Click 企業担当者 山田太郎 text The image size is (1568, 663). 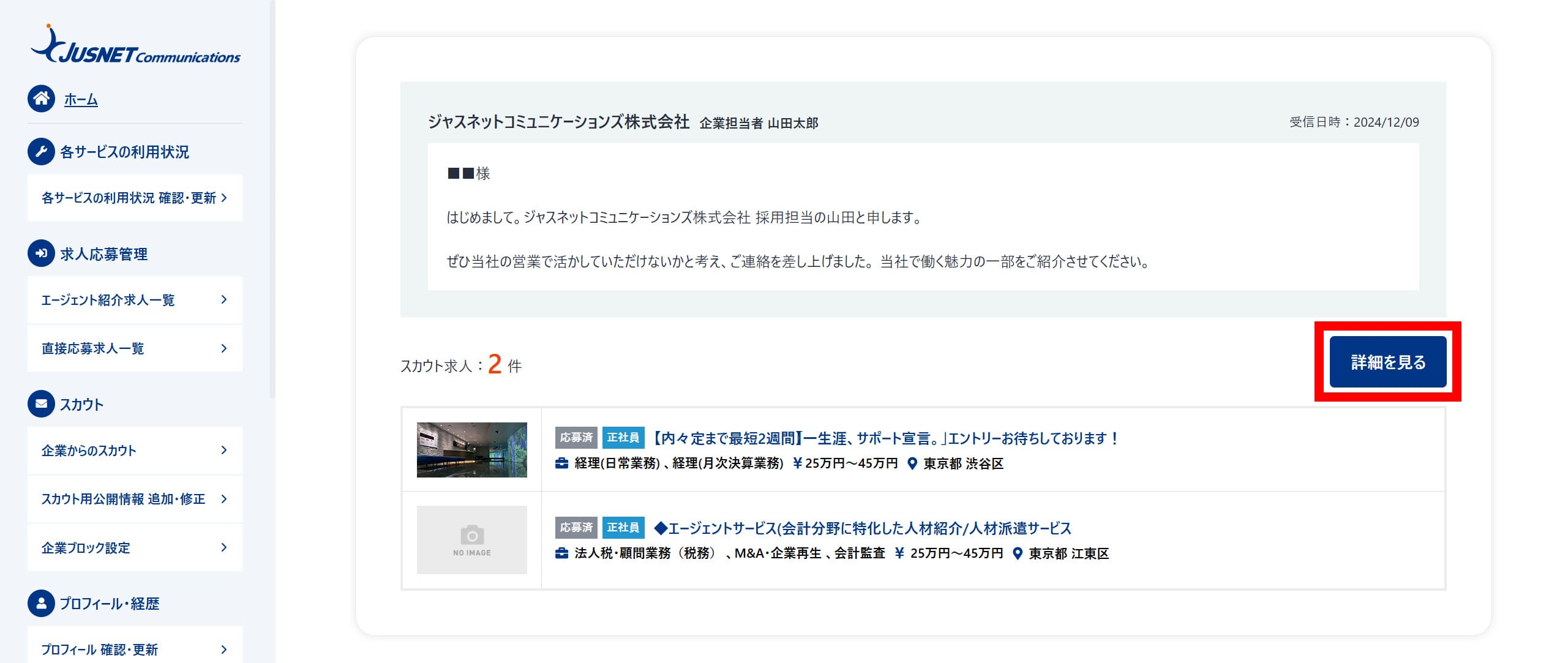pyautogui.click(x=759, y=123)
